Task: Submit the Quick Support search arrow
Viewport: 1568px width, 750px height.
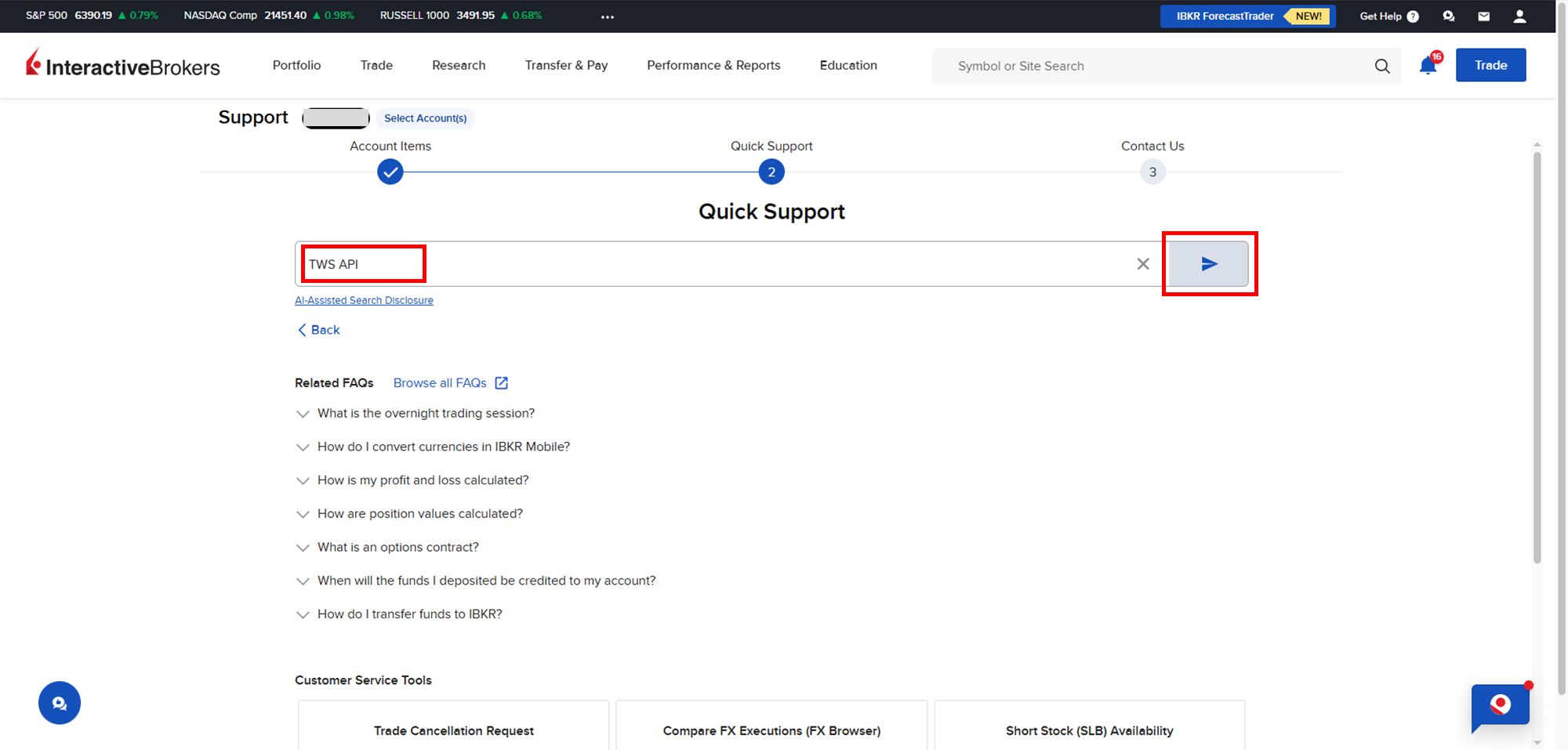Action: pos(1208,264)
